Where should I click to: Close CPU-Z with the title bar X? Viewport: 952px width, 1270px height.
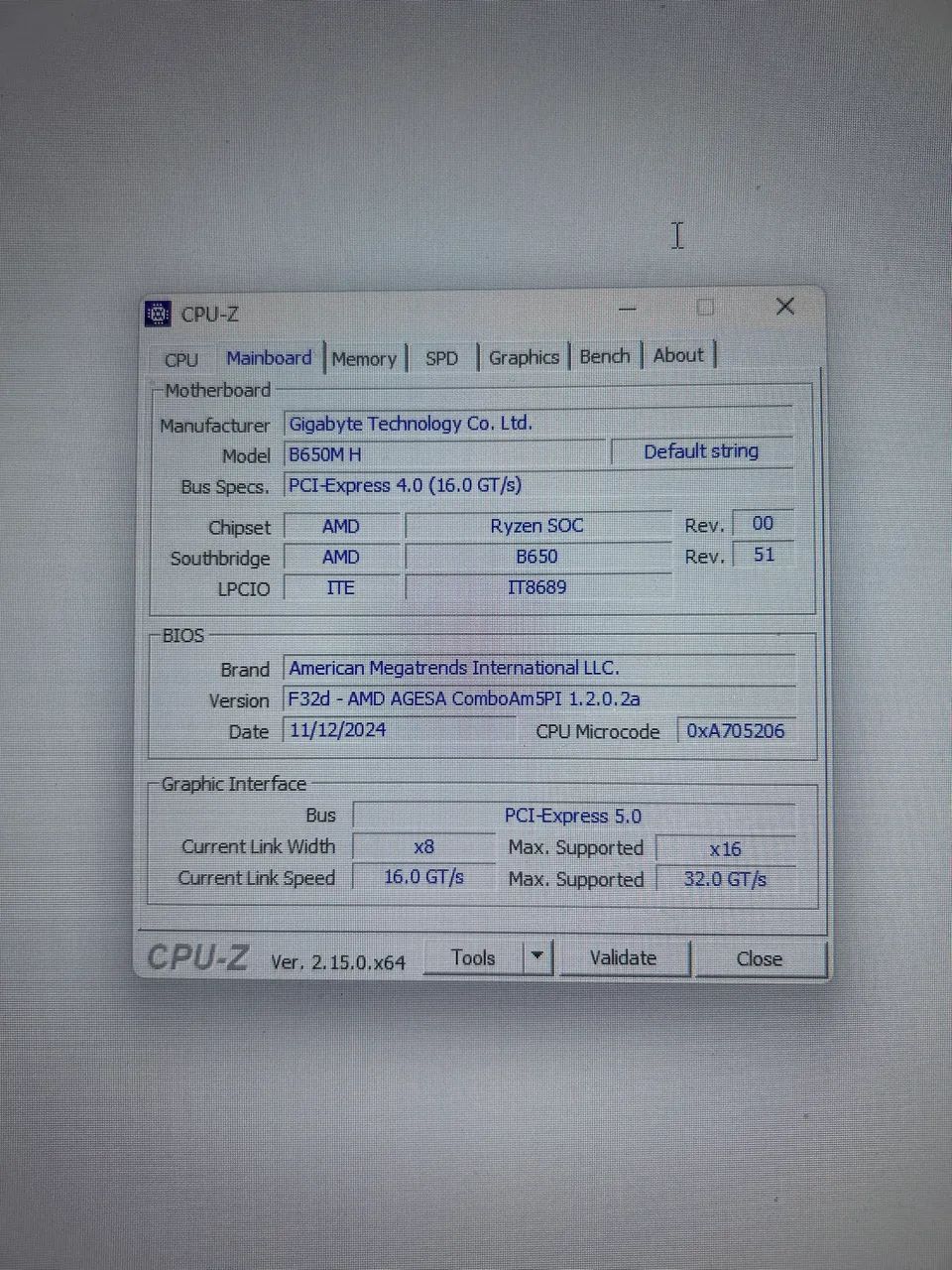[784, 307]
